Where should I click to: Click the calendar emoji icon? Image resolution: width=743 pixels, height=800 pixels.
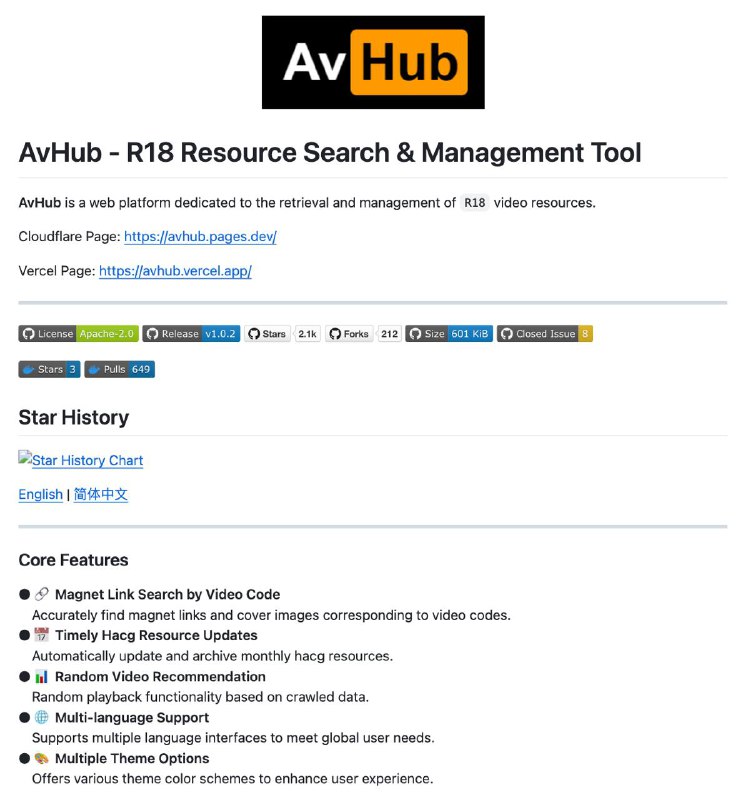pos(41,635)
